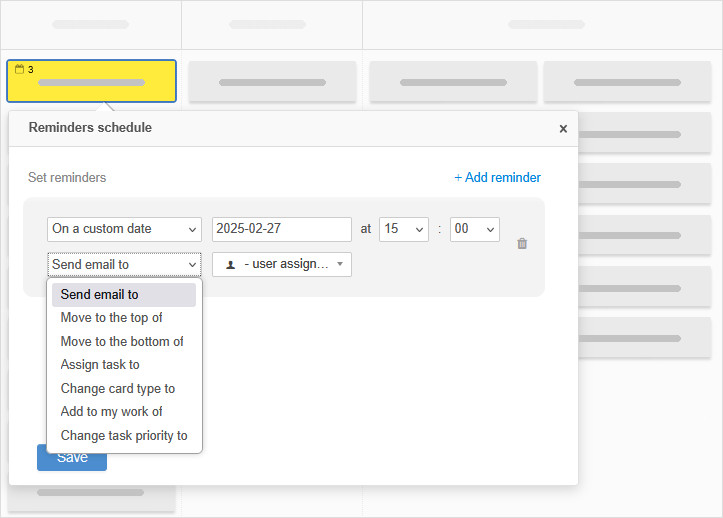This screenshot has height=518, width=723.
Task: Save the reminder settings
Action: (x=72, y=457)
